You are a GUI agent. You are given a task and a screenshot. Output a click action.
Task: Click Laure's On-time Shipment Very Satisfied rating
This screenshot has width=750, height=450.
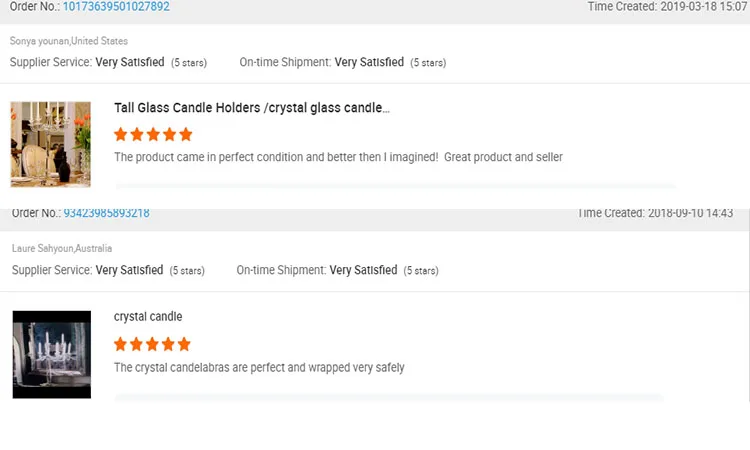[363, 270]
